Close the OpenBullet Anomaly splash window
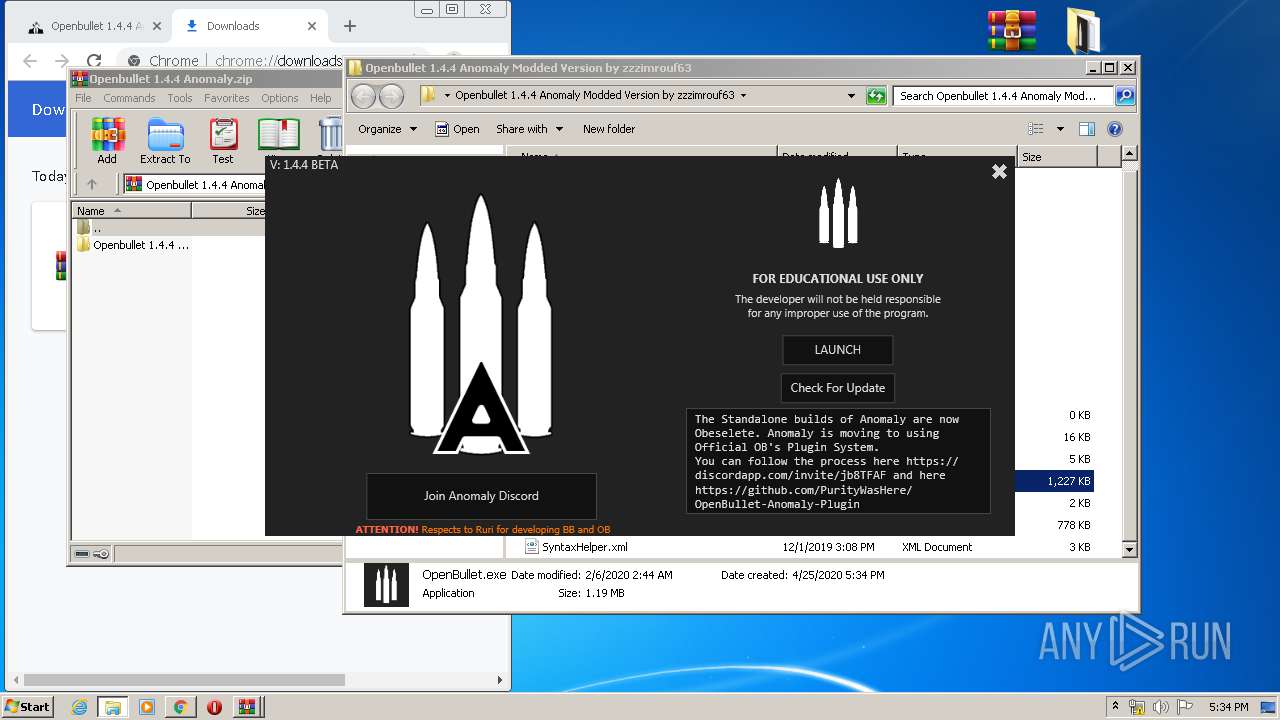Screen dimensions: 1280x720 pyautogui.click(x=999, y=172)
